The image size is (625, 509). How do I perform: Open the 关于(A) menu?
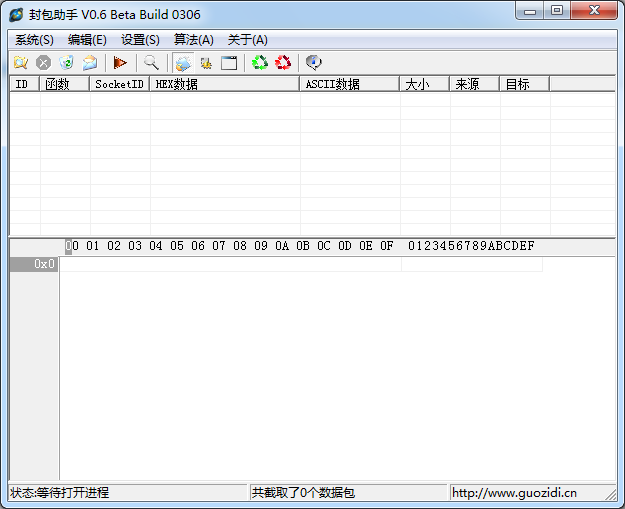pyautogui.click(x=247, y=40)
